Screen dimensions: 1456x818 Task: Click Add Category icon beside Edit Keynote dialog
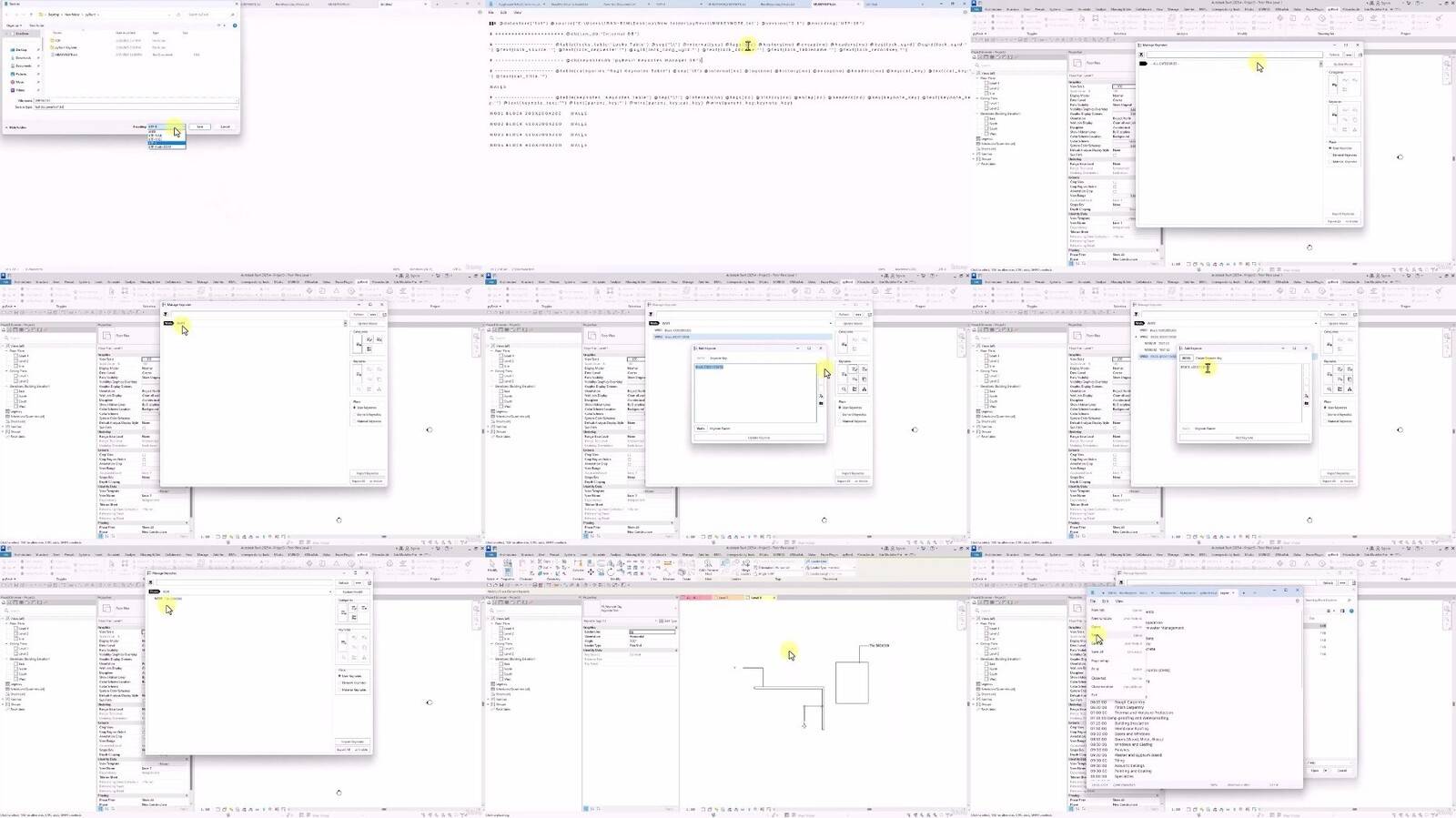[x=844, y=344]
